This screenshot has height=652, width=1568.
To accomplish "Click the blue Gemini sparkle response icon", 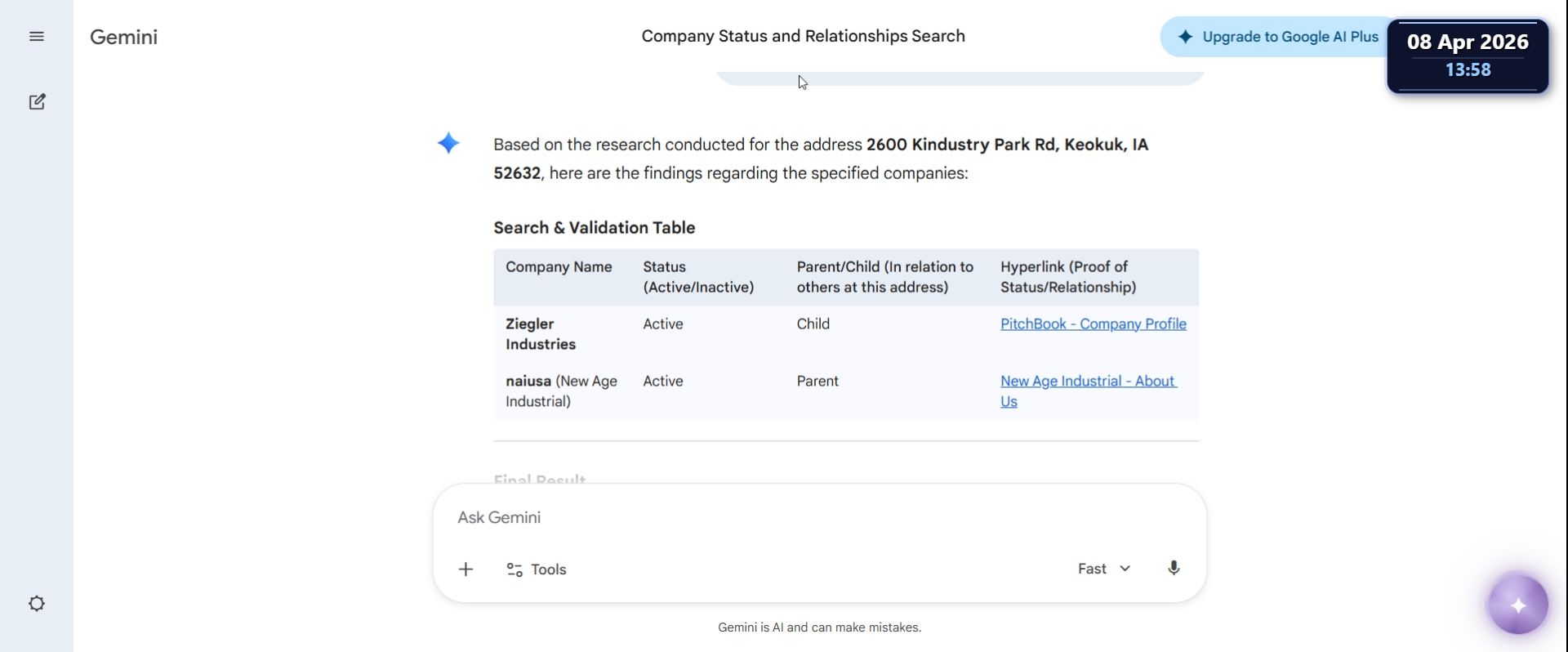I will point(448,144).
